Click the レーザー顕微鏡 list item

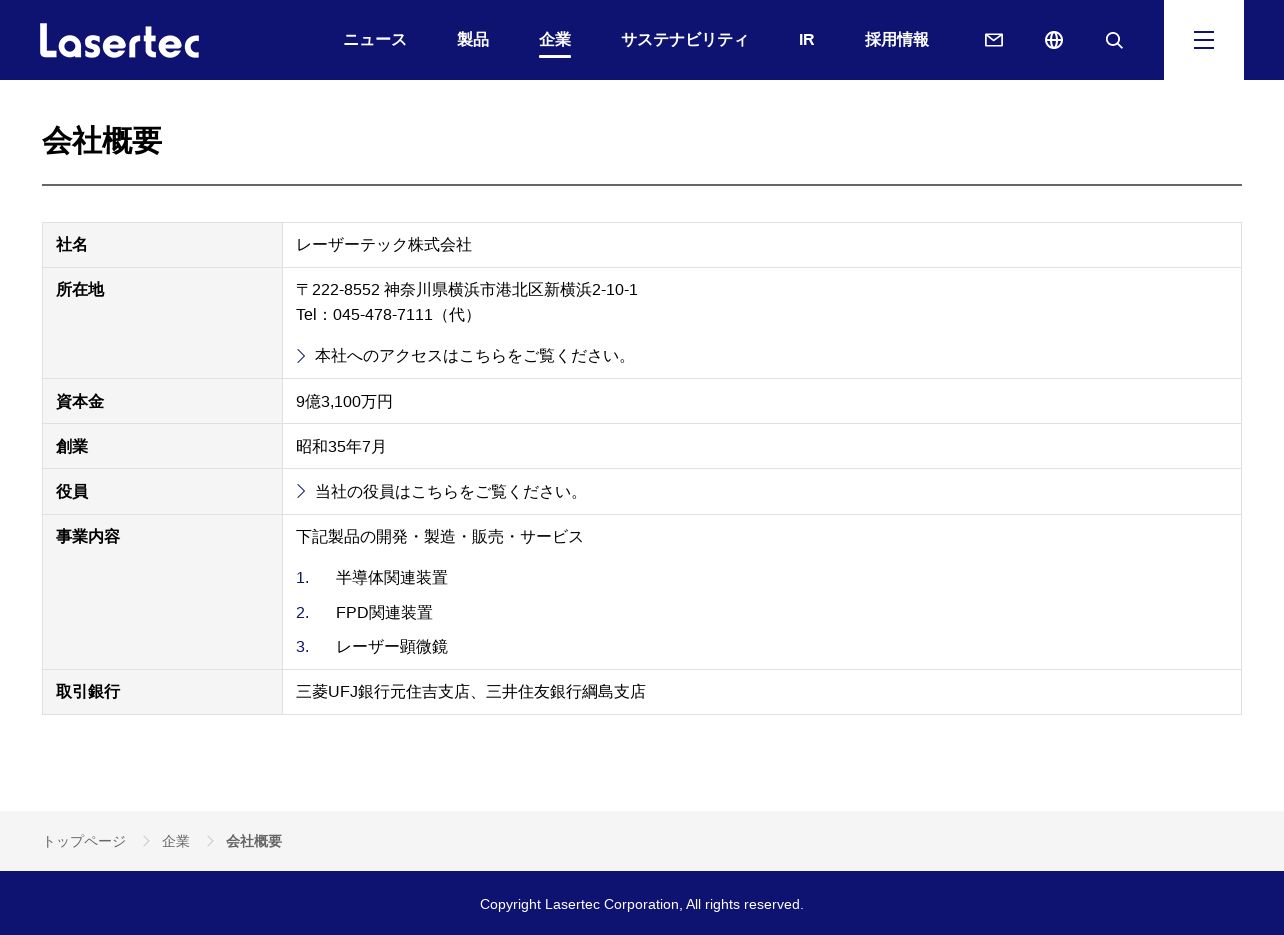[x=392, y=647]
